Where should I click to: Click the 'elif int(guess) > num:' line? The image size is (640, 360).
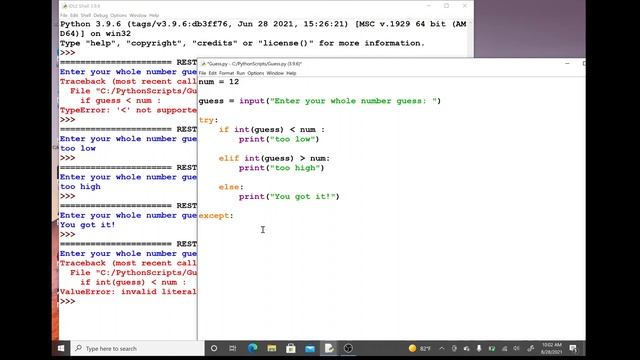274,158
